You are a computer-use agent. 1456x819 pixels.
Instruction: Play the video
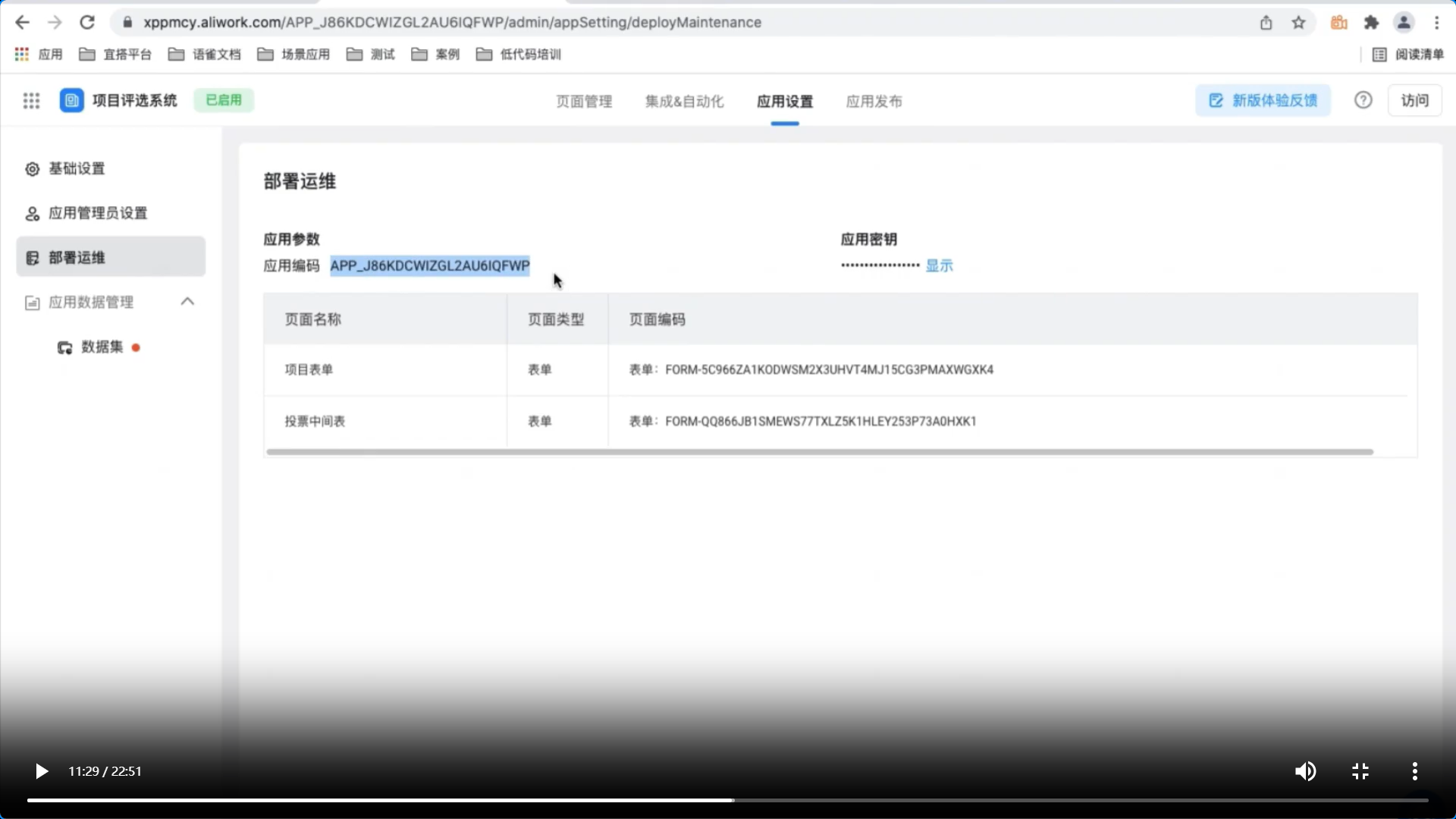tap(42, 771)
